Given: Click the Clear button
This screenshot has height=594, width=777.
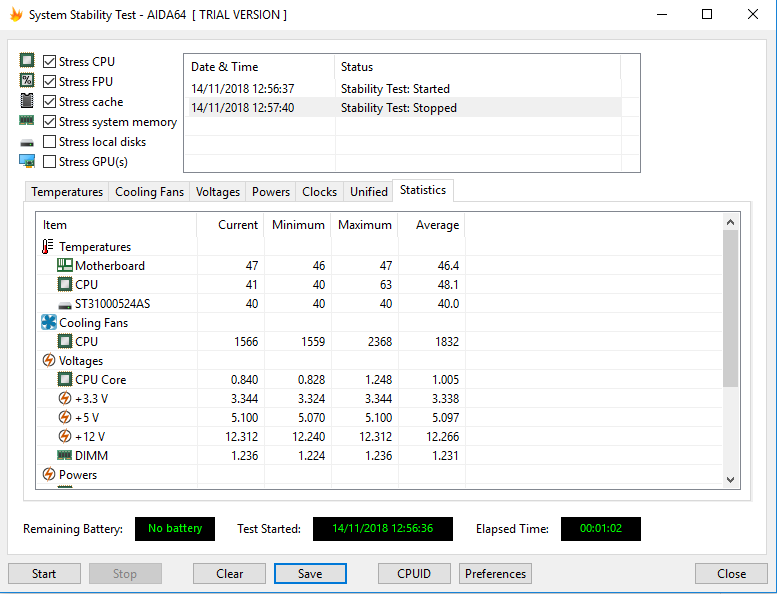Looking at the screenshot, I should tap(229, 574).
